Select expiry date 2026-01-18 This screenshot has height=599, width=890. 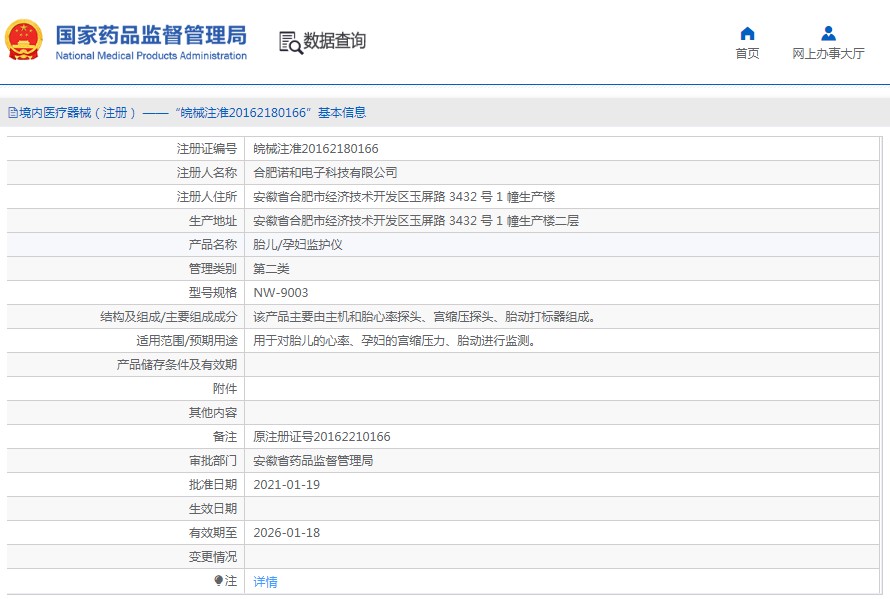coord(286,533)
